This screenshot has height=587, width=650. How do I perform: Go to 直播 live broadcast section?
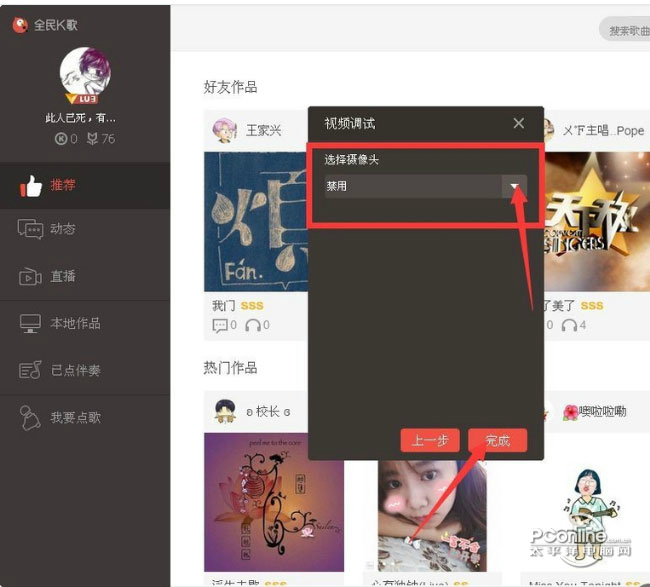[x=85, y=277]
